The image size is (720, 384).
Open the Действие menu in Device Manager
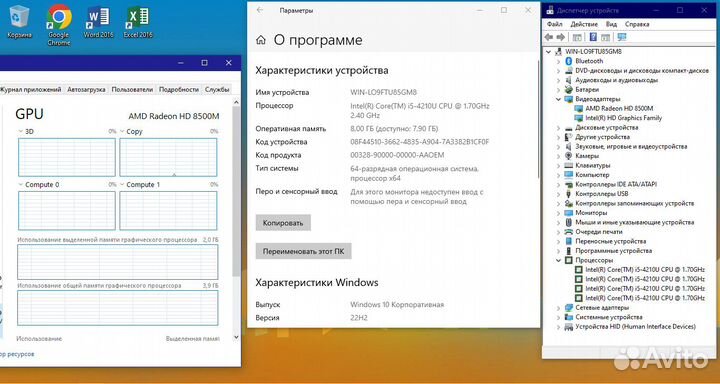point(584,24)
